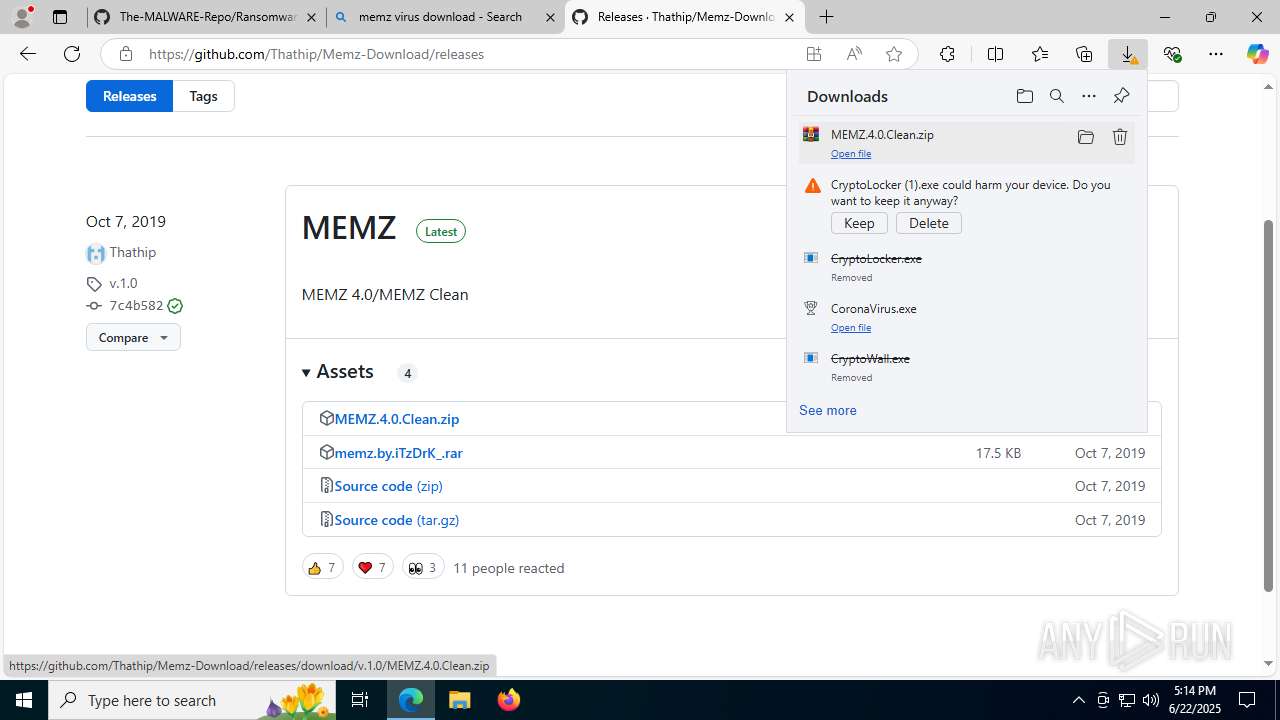Open more options in Downloads panel

point(1089,96)
